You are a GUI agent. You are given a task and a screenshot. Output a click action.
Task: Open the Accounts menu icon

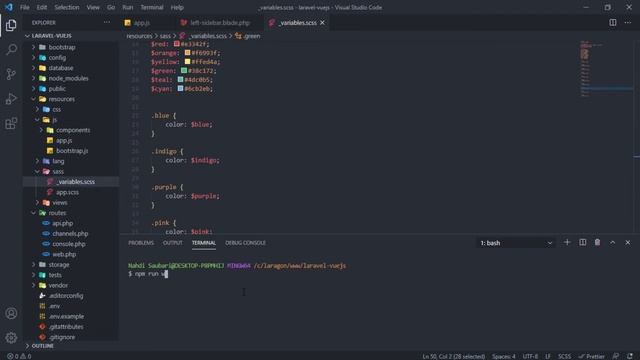pos(11,313)
